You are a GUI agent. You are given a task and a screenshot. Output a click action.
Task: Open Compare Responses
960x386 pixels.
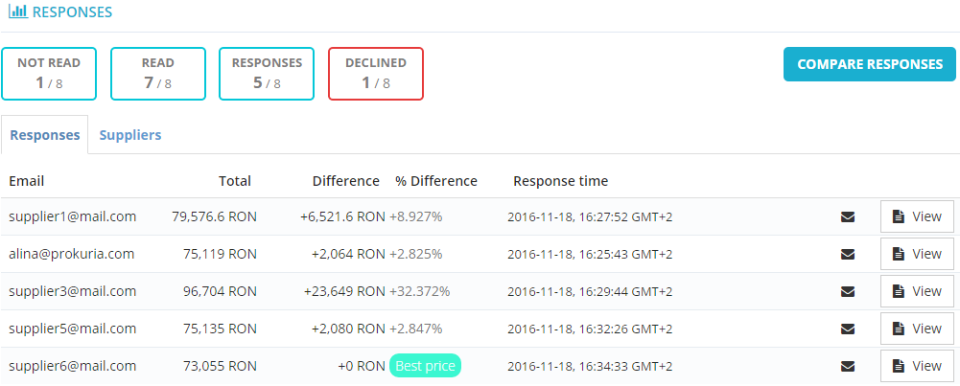(x=869, y=64)
